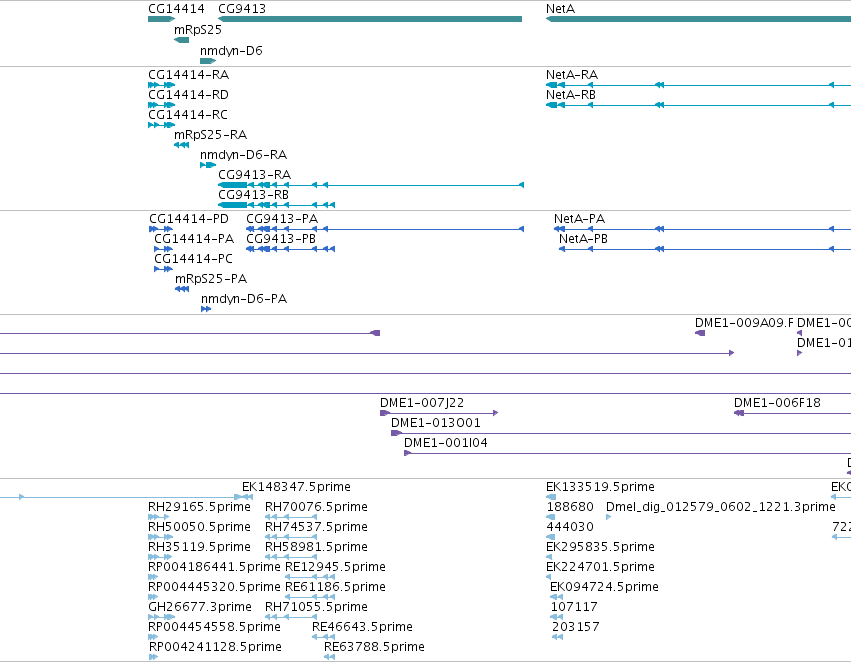The height and width of the screenshot is (662, 851).
Task: Click protein nmdyn-D6-PA
Action: point(244,299)
